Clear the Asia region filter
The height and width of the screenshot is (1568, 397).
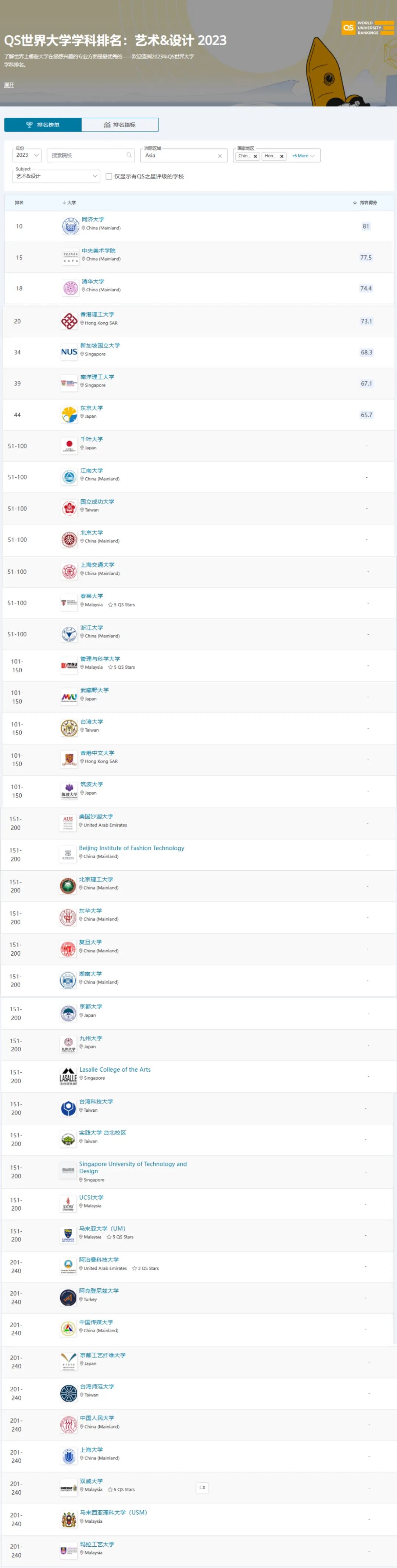click(219, 156)
